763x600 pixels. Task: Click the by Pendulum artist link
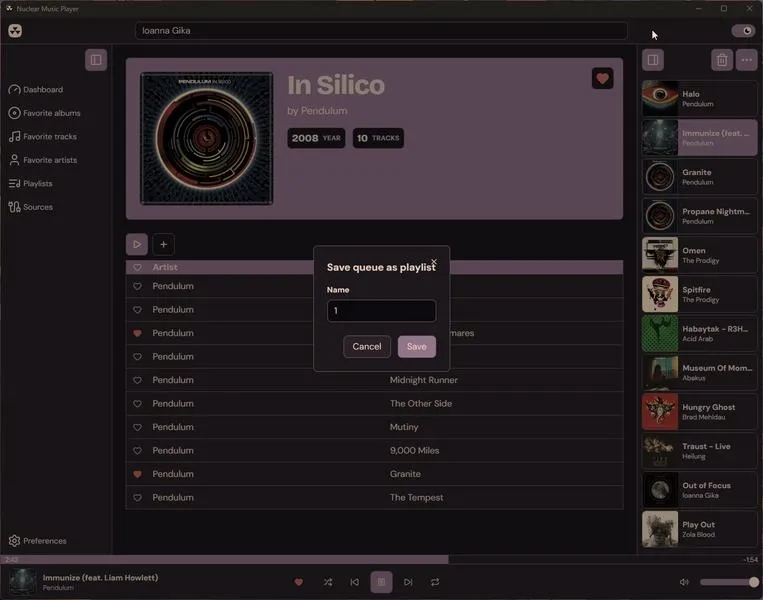click(317, 111)
